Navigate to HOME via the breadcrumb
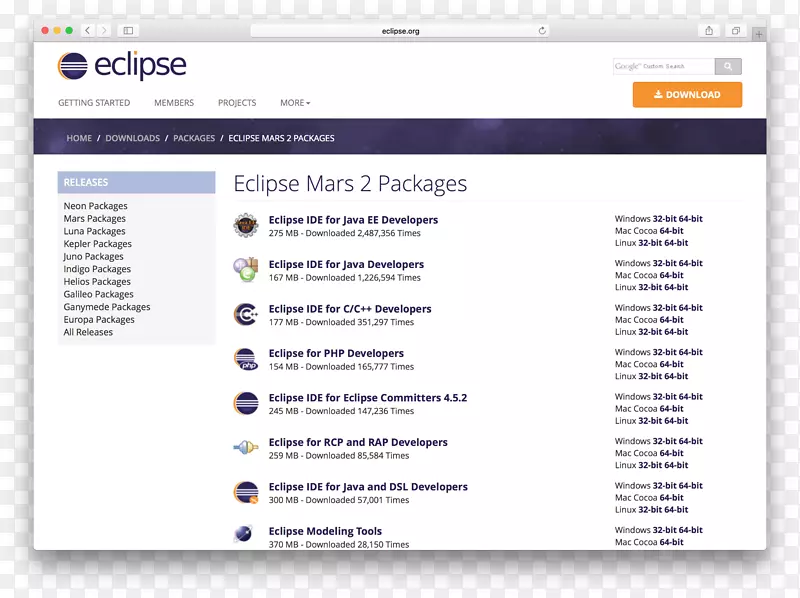The width and height of the screenshot is (800, 598). point(79,138)
